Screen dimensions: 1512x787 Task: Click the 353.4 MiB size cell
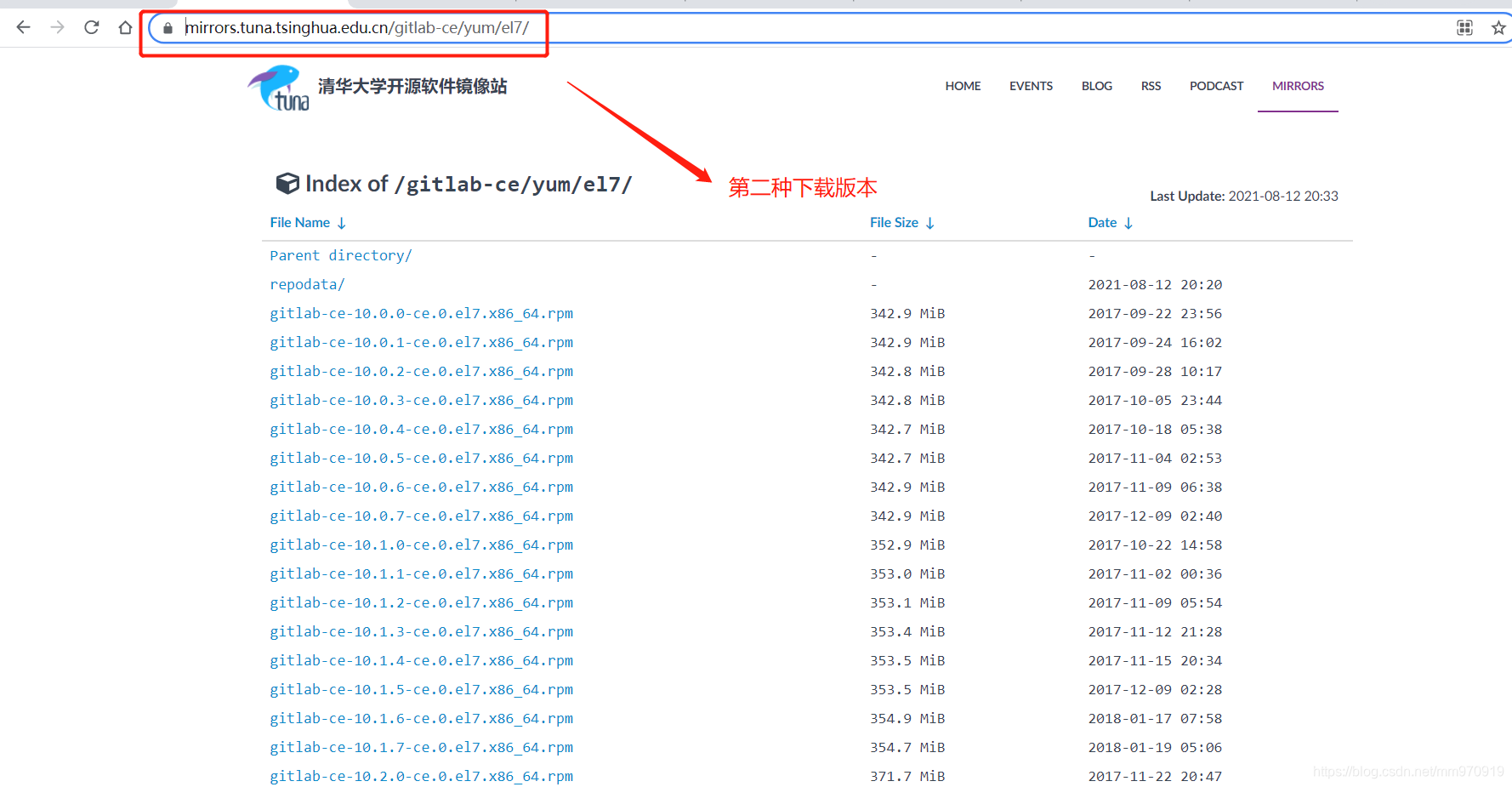907,631
